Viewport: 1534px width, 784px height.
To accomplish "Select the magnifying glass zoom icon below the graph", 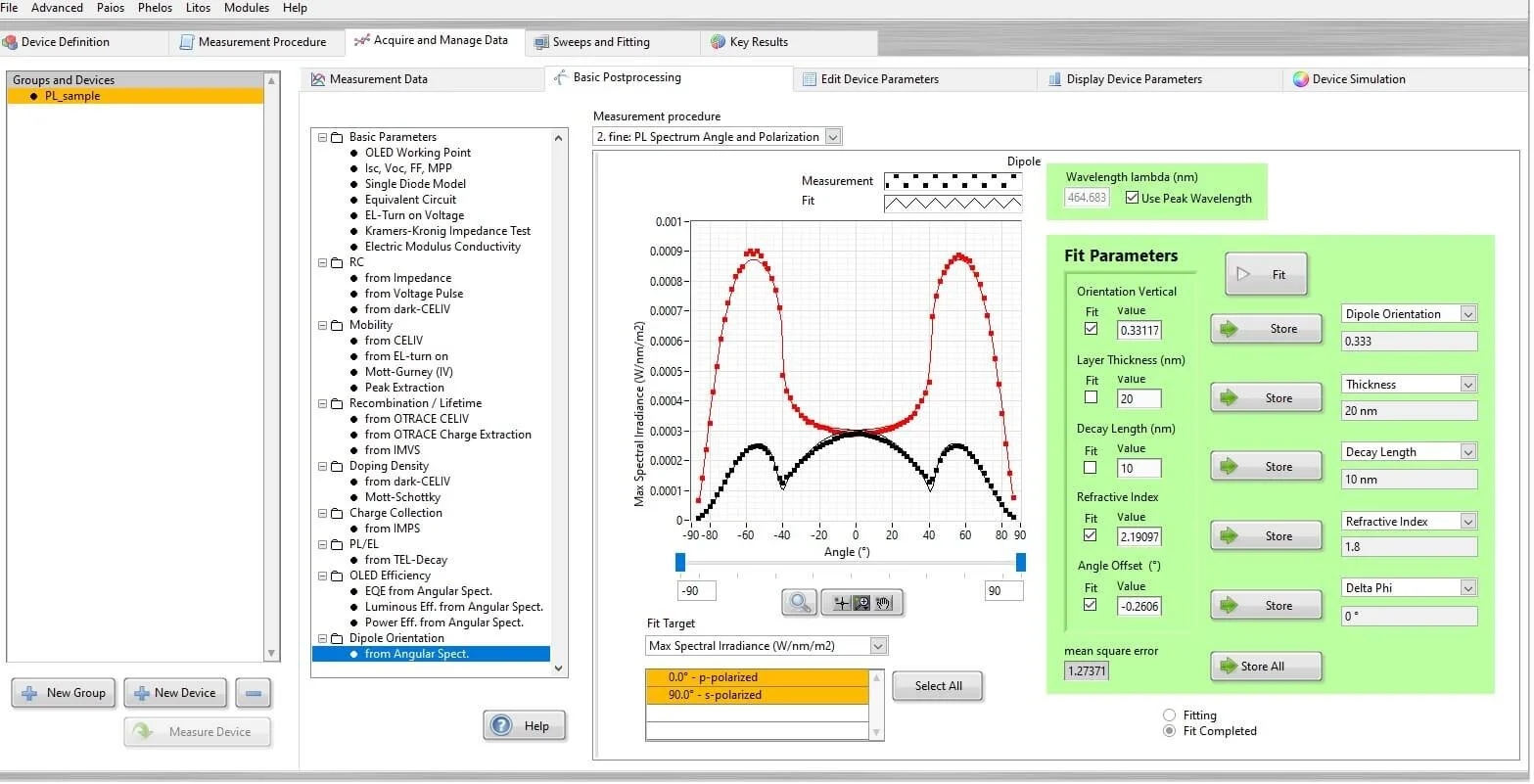I will pyautogui.click(x=798, y=602).
